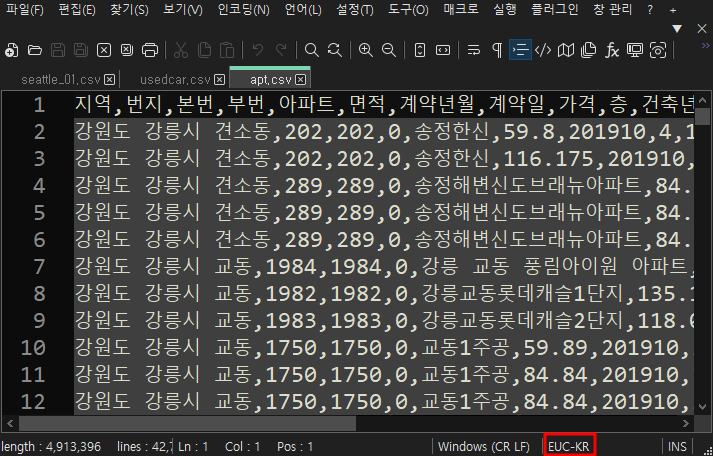Close the seattle_01.csv tab
713x456 pixels.
coord(110,80)
